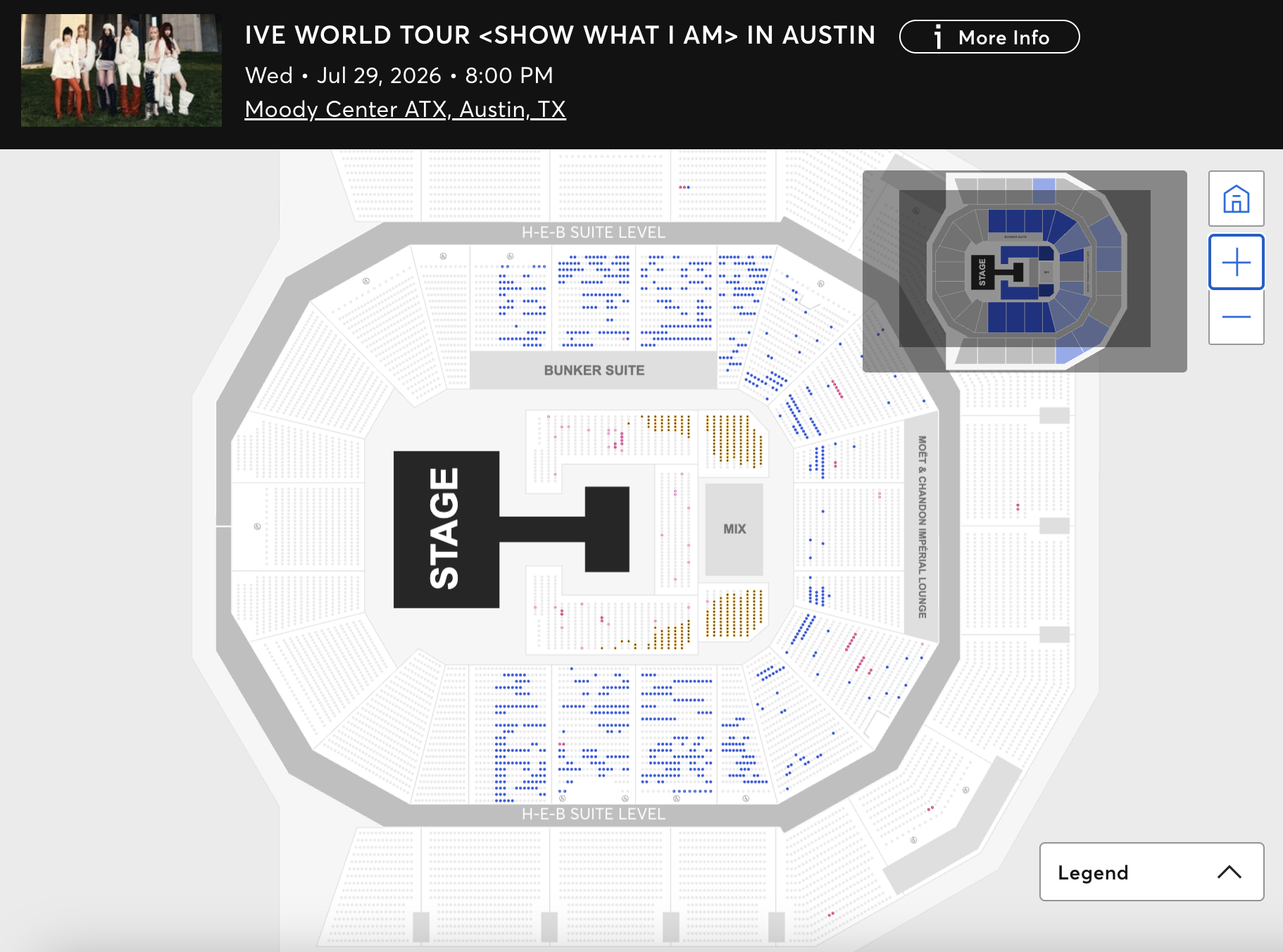This screenshot has width=1283, height=952.
Task: Zoom out with the minus button
Action: coord(1236,317)
